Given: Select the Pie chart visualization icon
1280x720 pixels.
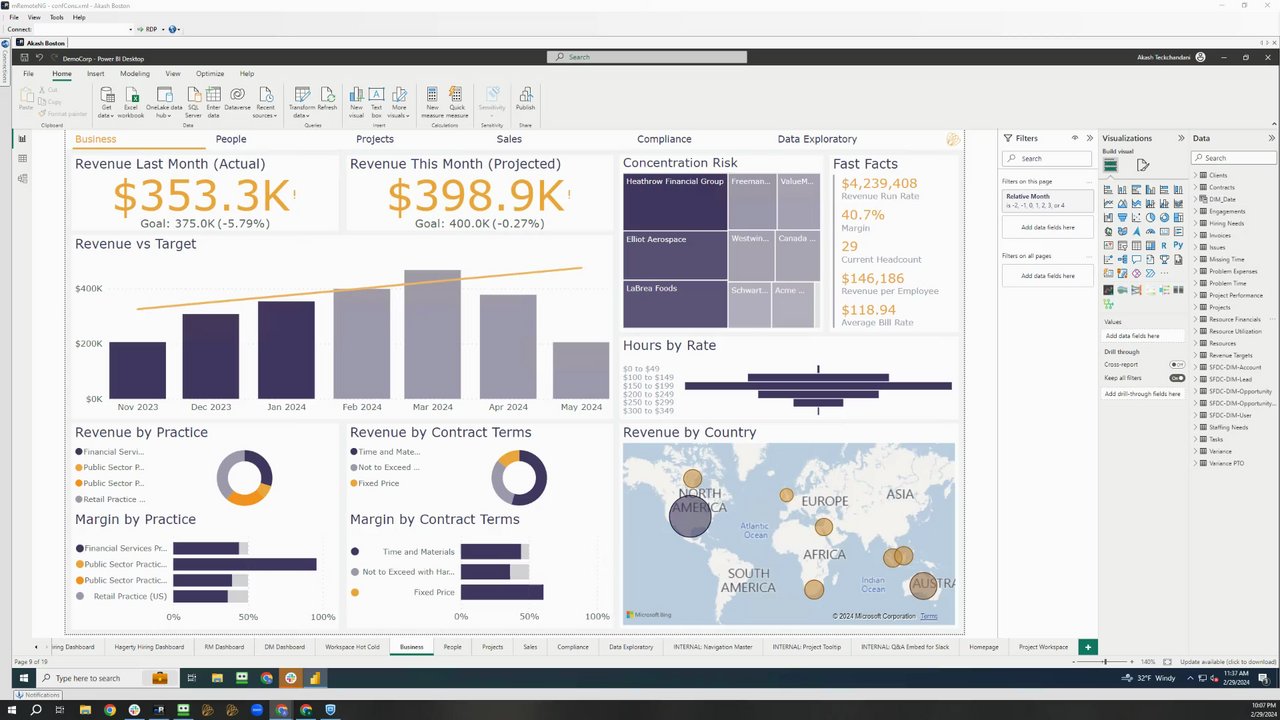Looking at the screenshot, I should 1151,217.
